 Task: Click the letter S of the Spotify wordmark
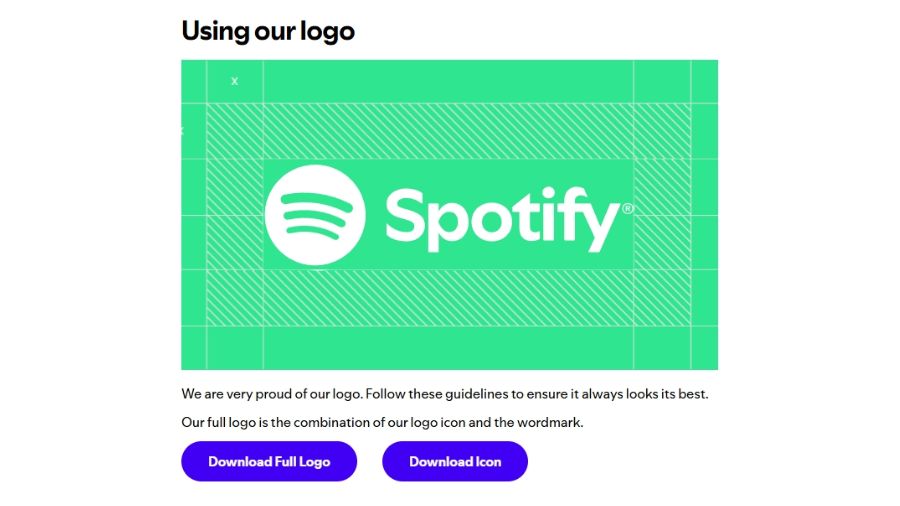click(x=404, y=215)
